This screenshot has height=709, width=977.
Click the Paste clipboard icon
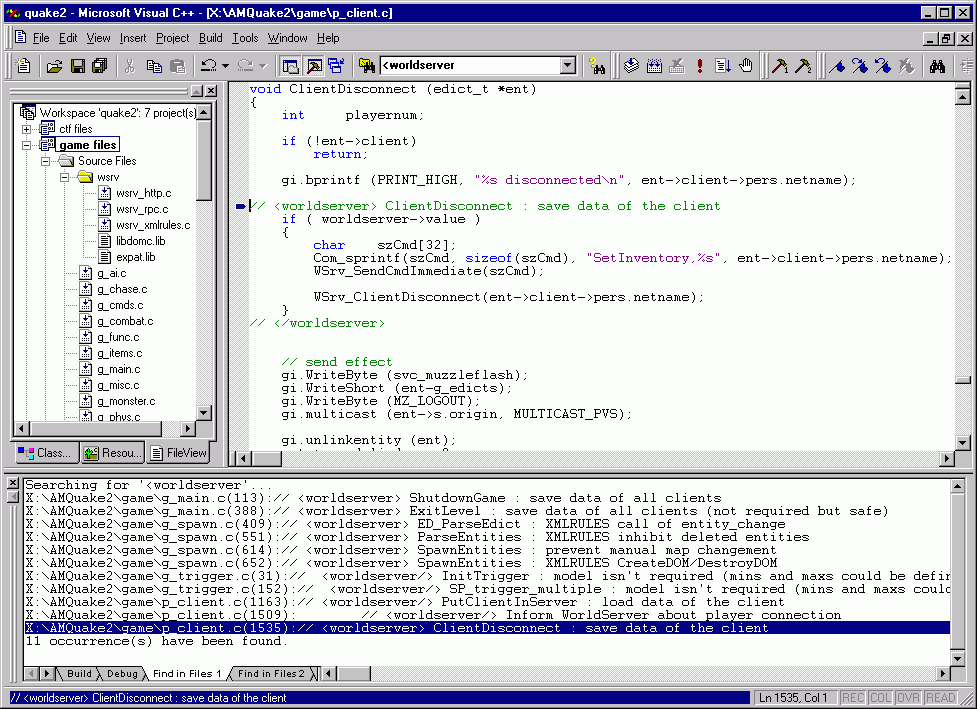178,65
